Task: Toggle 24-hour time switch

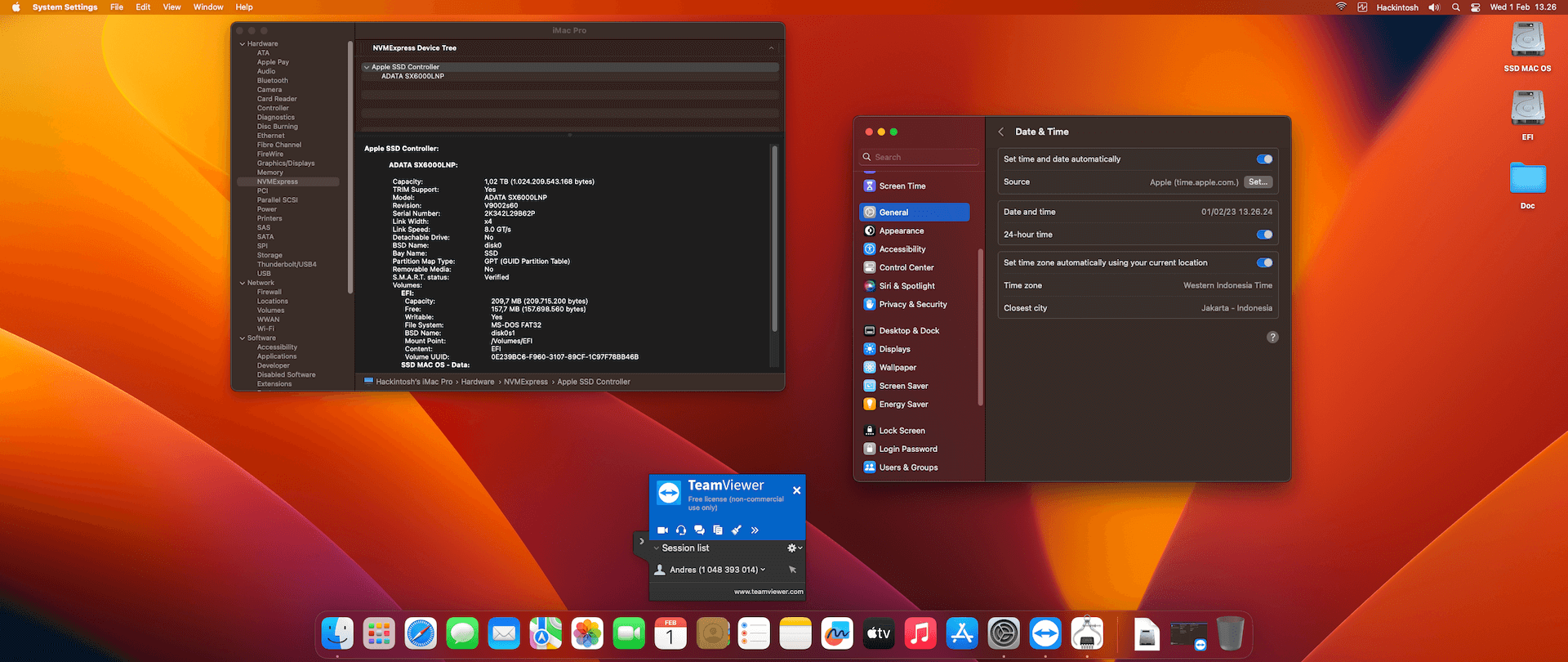Action: pos(1264,235)
